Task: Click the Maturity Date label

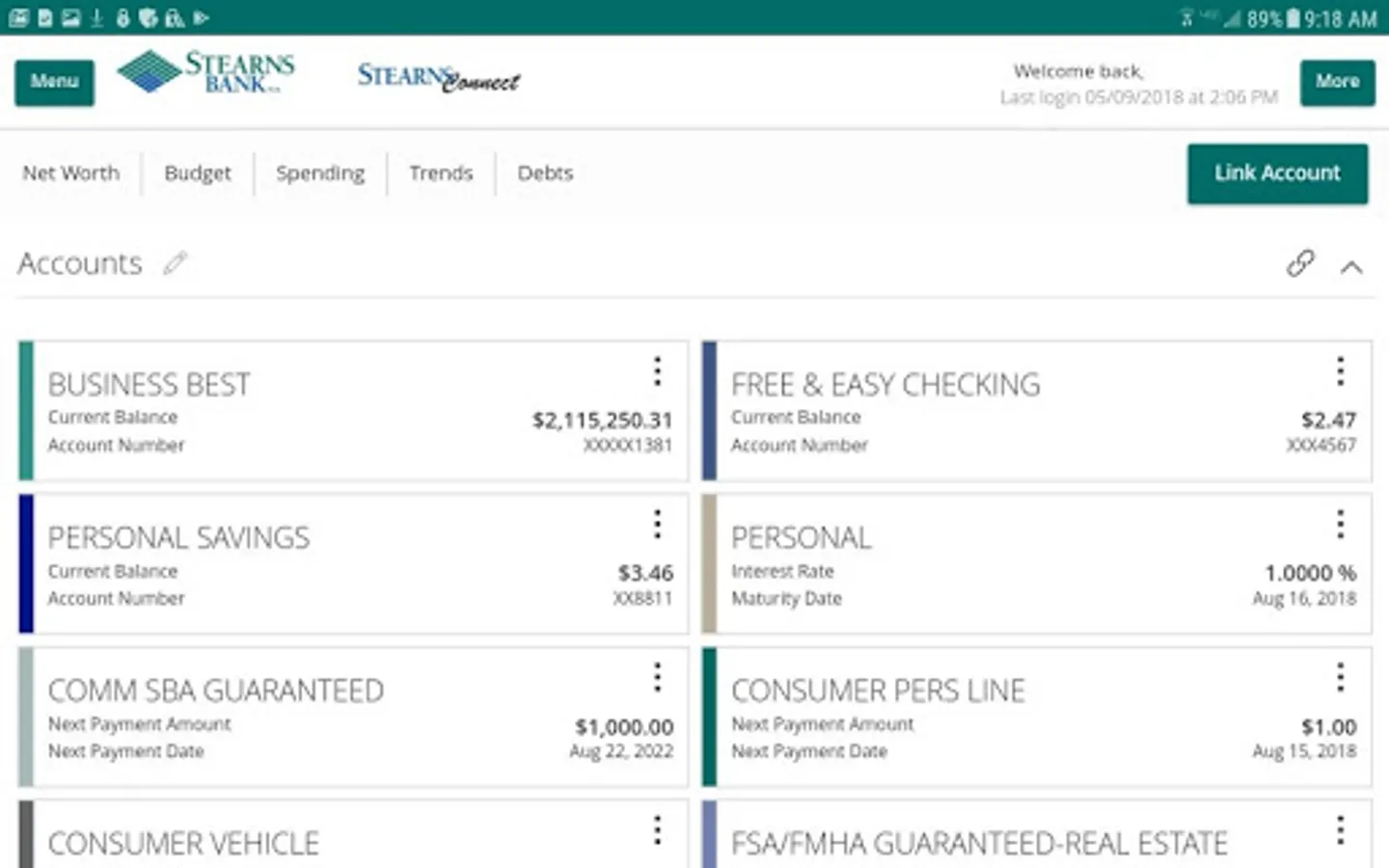Action: click(786, 599)
